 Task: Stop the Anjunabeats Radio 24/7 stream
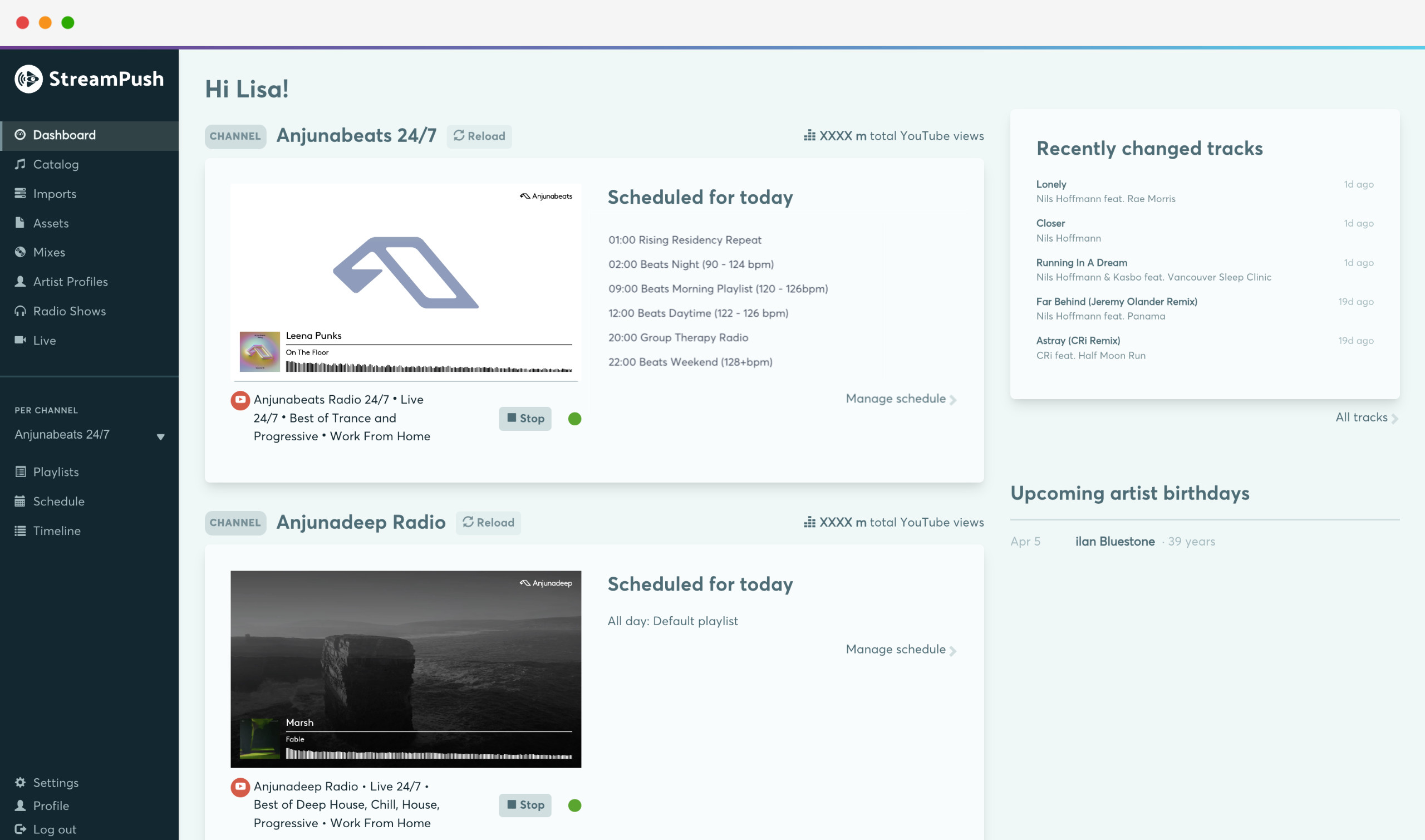[x=524, y=418]
